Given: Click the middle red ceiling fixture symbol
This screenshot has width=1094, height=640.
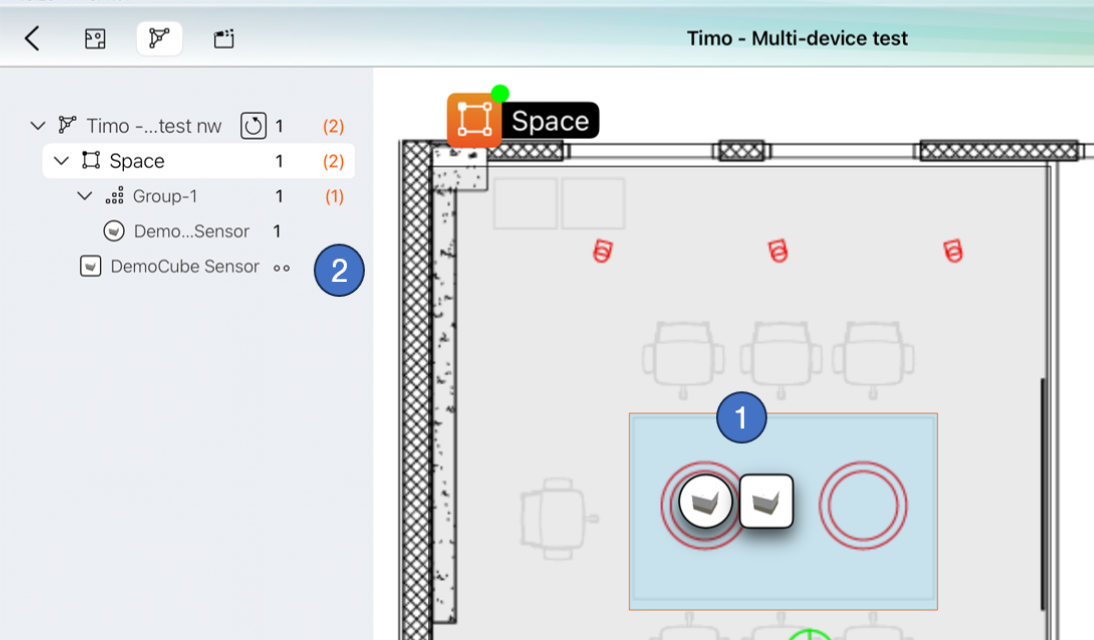Looking at the screenshot, I should [x=778, y=251].
